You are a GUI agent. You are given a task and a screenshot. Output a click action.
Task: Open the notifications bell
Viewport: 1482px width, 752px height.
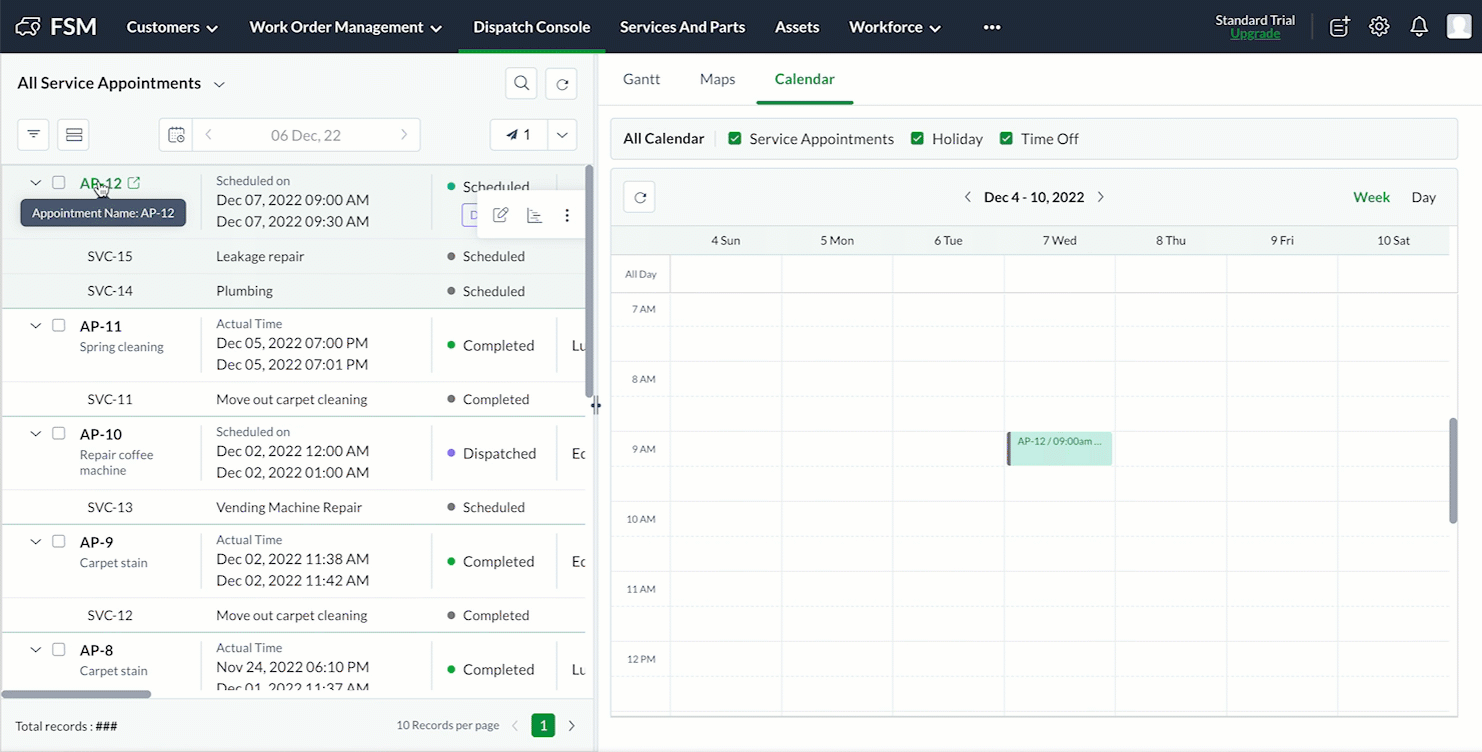tap(1419, 27)
